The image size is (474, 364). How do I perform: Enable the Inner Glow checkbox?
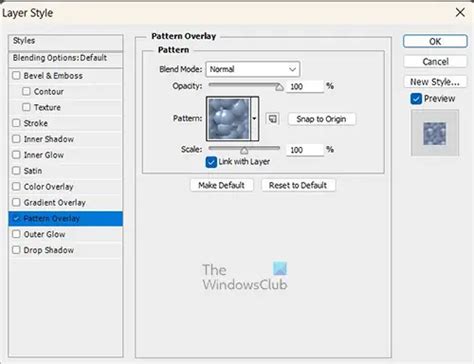16,155
